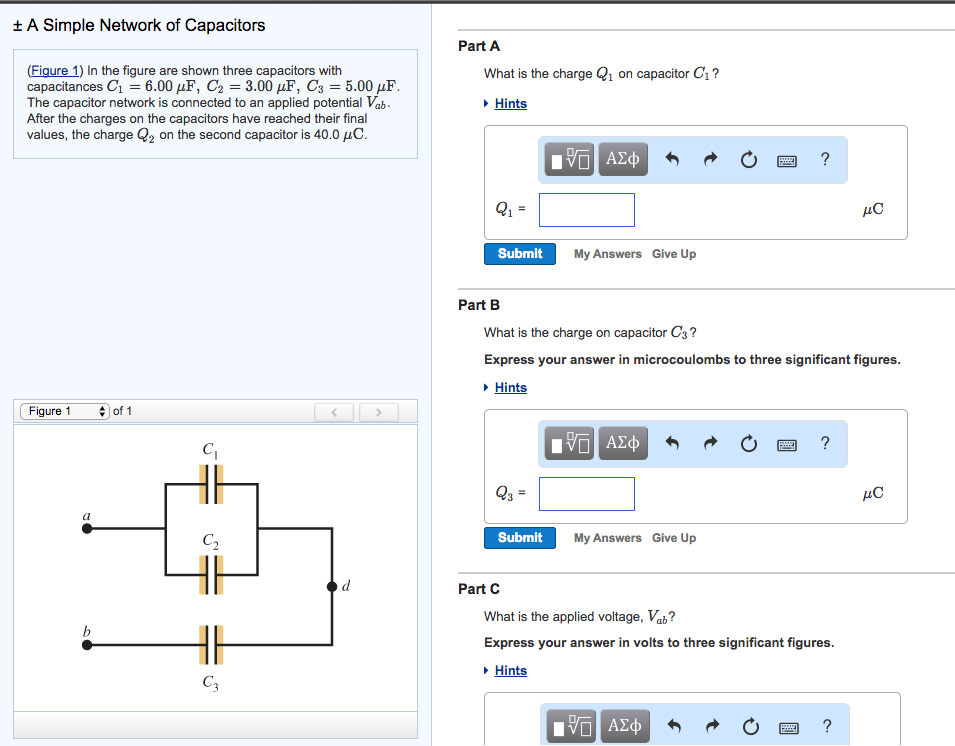Focus the Q3 answer input field
Screen dimensions: 955x746
click(x=587, y=494)
